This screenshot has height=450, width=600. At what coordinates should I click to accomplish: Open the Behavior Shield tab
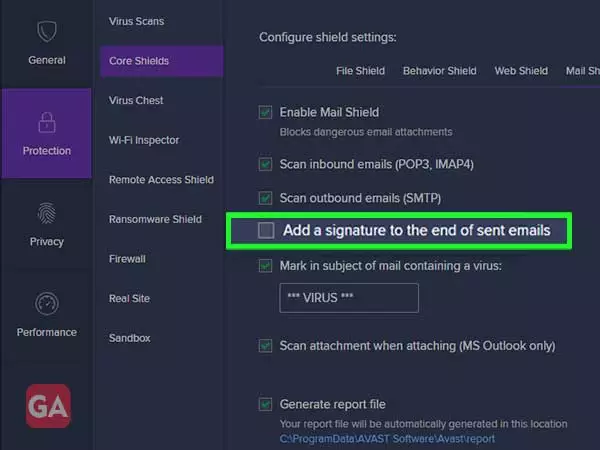(x=440, y=71)
